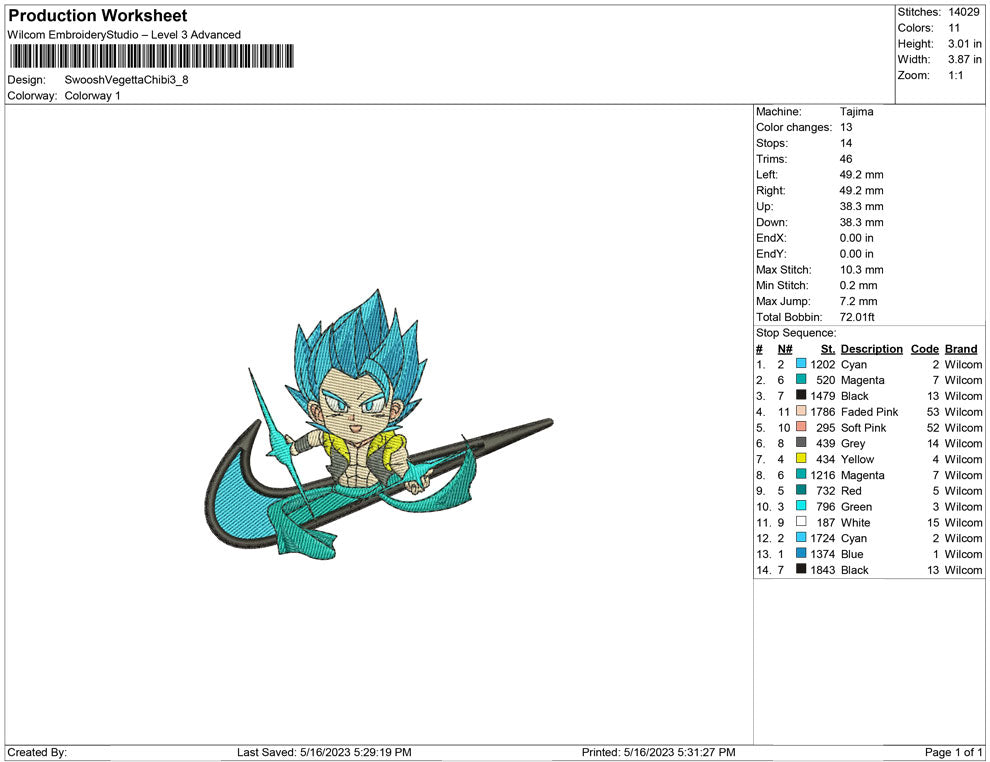990x762 pixels.
Task: Click the 'St.' column header
Action: [x=828, y=349]
